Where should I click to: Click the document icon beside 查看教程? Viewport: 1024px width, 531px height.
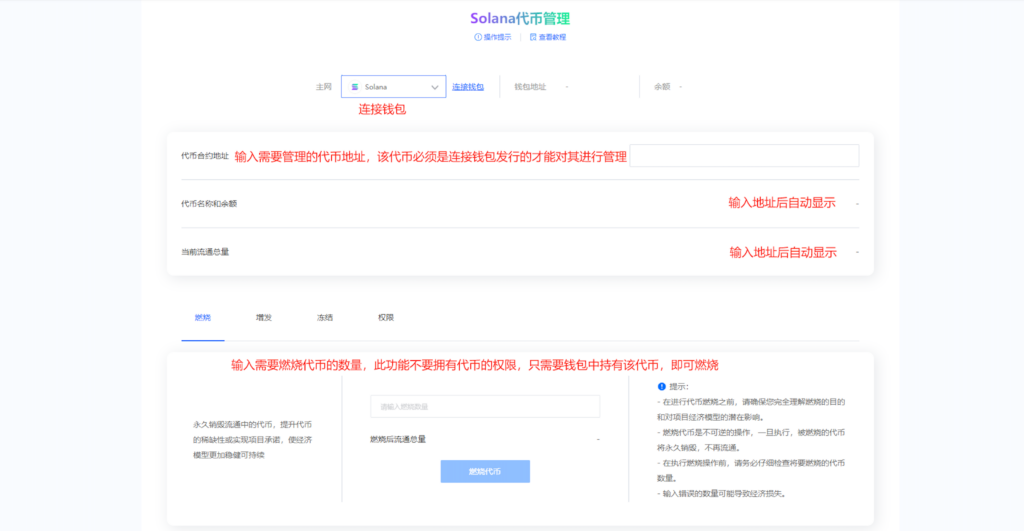[533, 37]
